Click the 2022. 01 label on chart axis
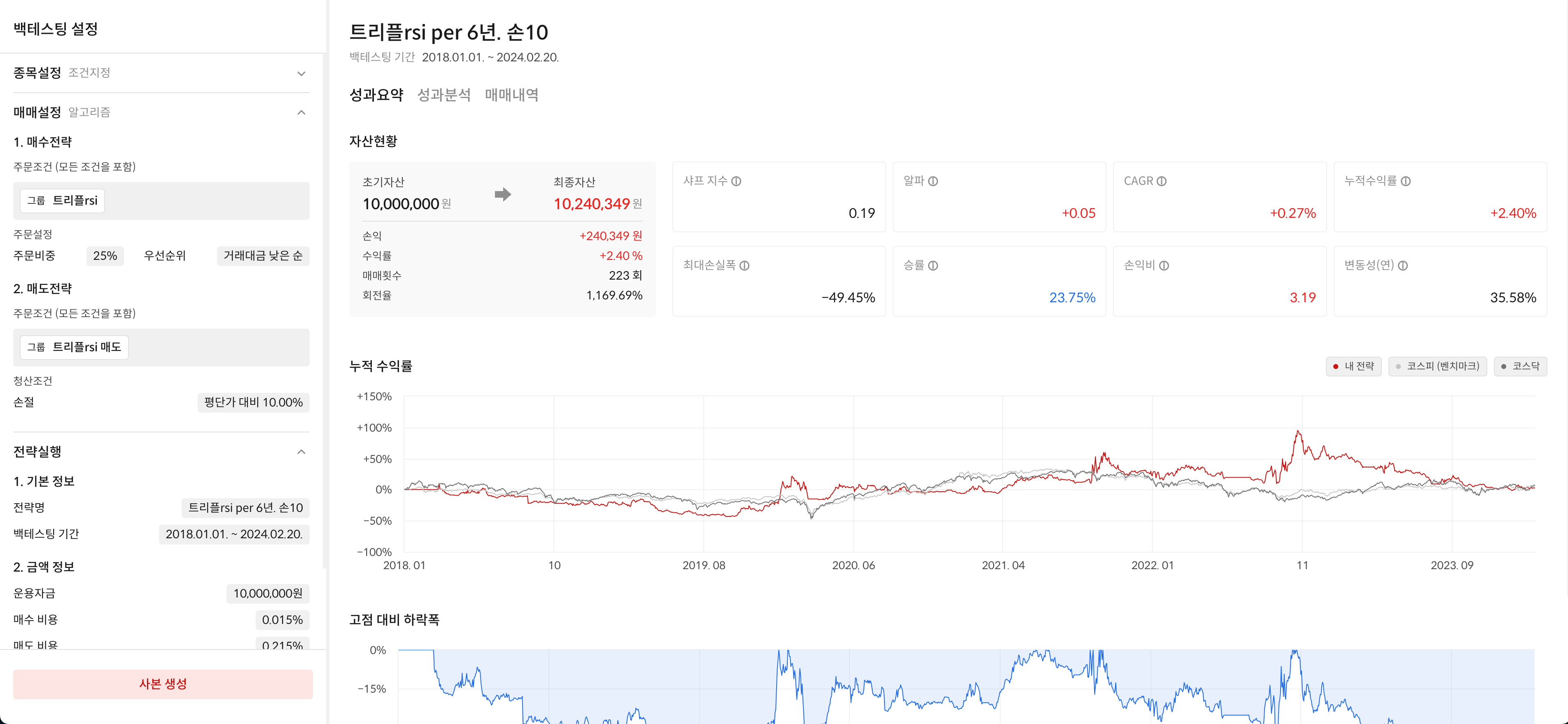The height and width of the screenshot is (724, 1568). tap(1152, 566)
